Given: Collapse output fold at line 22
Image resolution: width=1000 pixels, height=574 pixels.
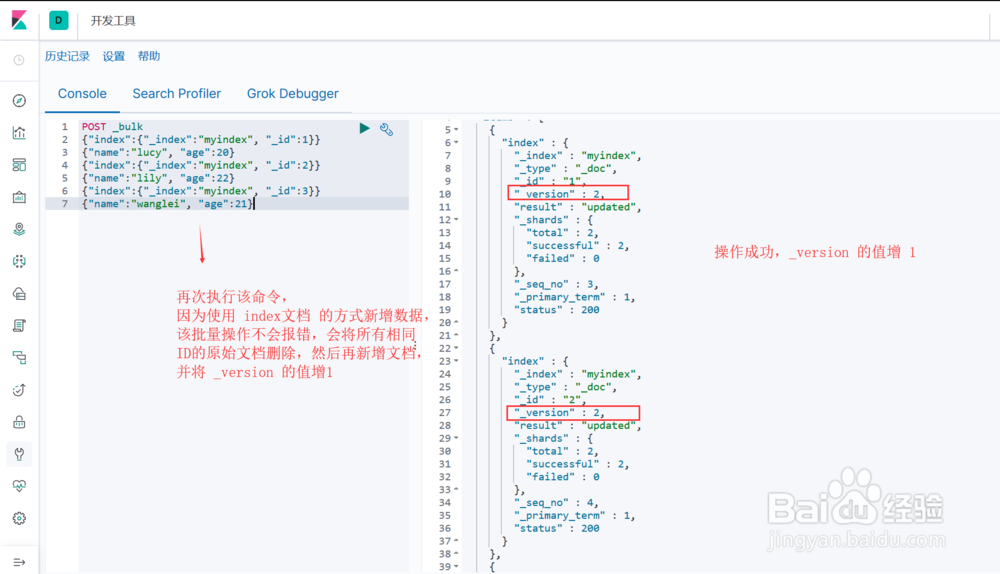Looking at the screenshot, I should pos(456,348).
